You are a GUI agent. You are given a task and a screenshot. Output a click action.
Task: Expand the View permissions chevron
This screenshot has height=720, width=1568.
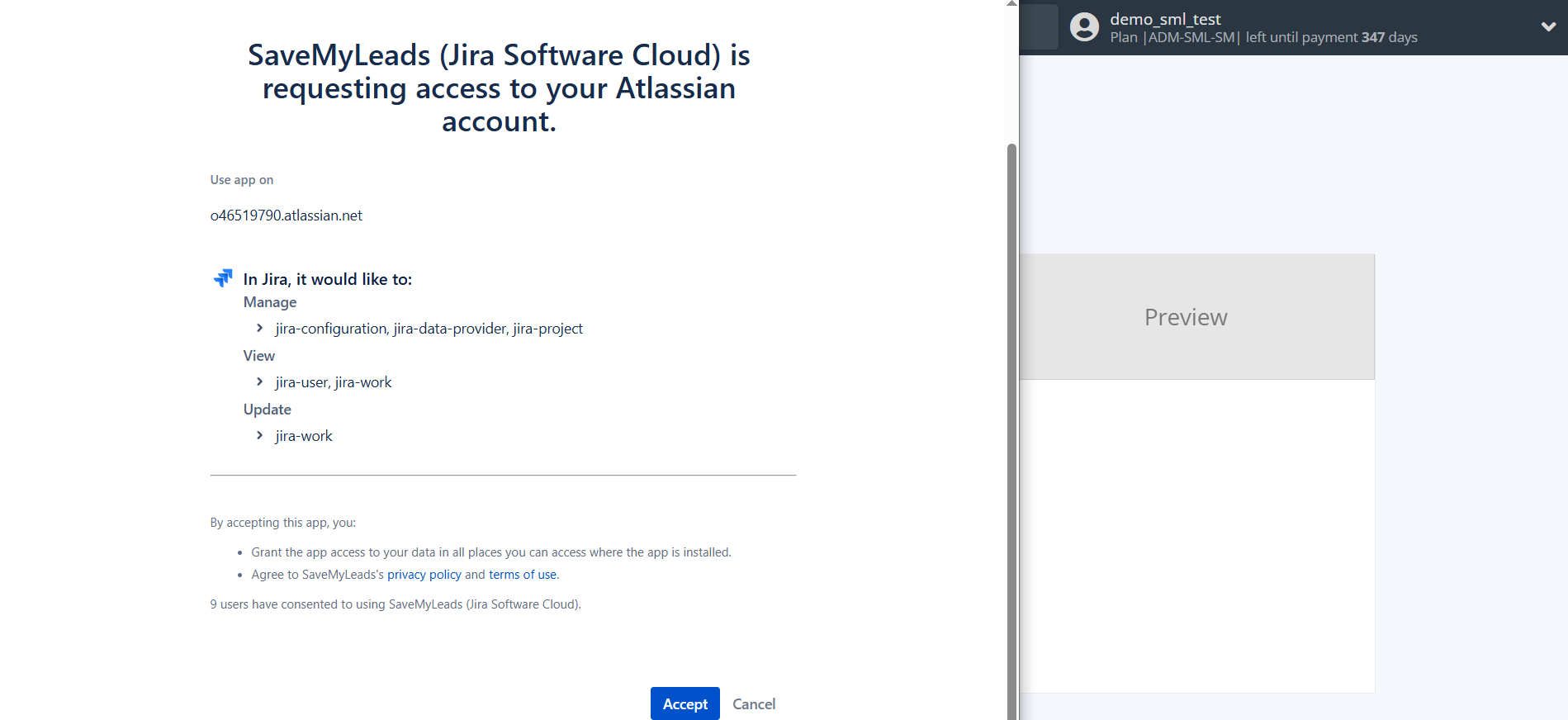pos(259,382)
